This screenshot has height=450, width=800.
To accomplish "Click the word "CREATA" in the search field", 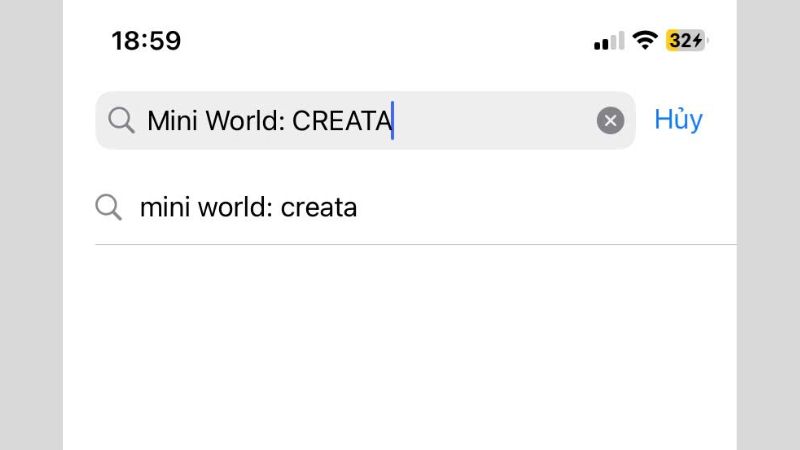I will click(341, 121).
